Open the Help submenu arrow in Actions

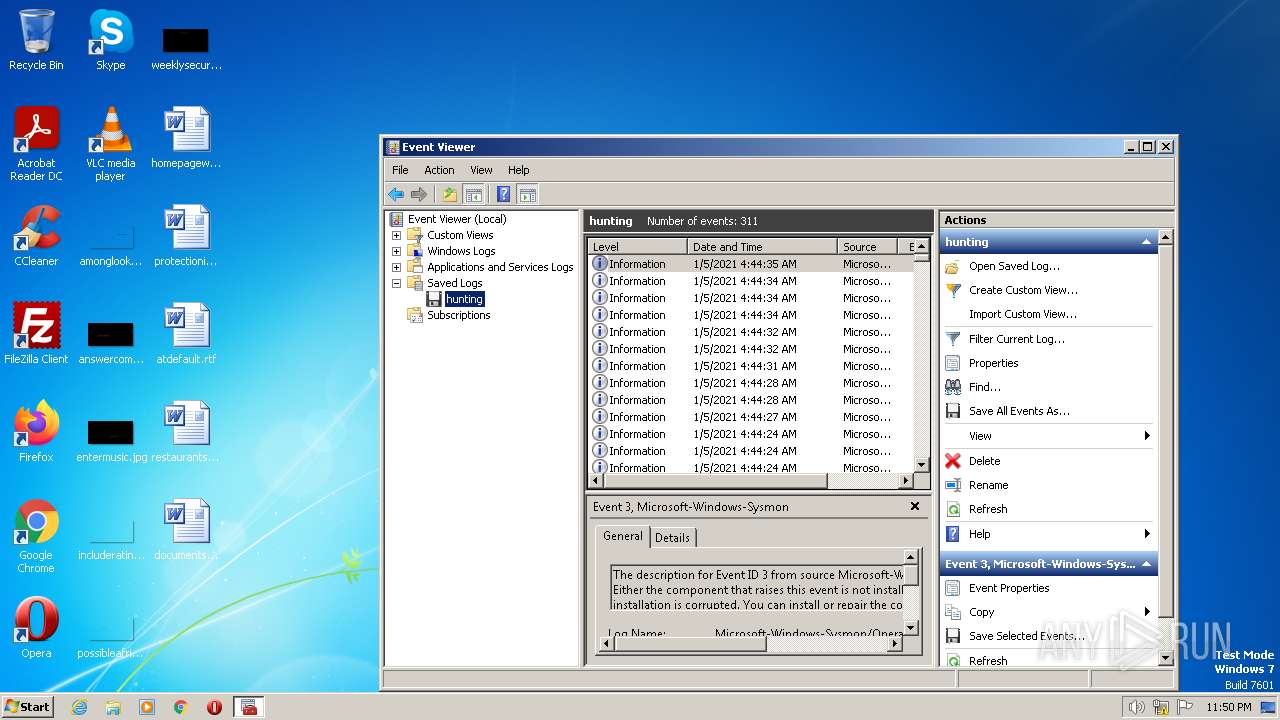tap(1147, 534)
